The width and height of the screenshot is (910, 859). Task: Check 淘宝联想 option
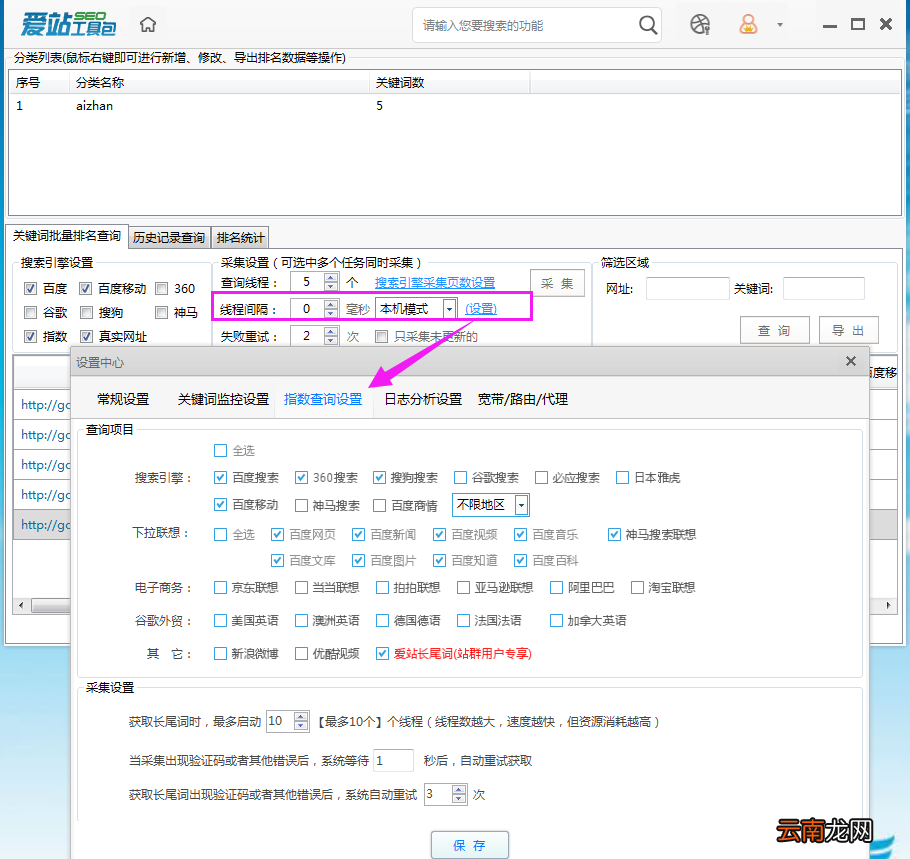click(637, 588)
